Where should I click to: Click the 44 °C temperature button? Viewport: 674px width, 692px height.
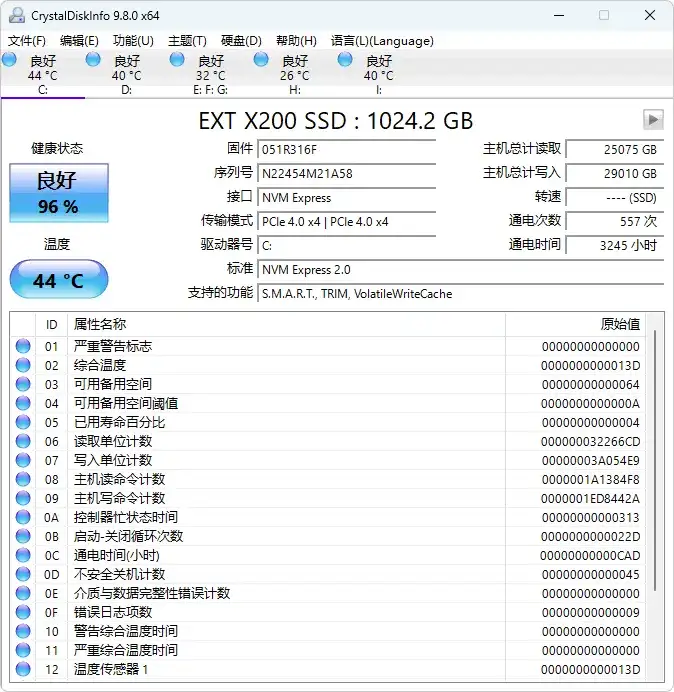point(59,280)
